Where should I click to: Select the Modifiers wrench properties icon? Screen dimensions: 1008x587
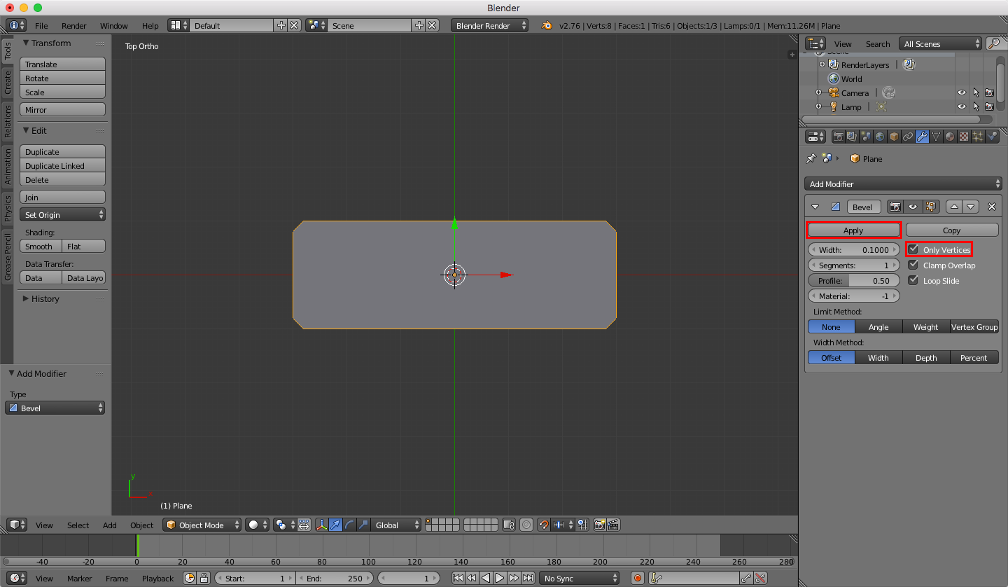pyautogui.click(x=922, y=136)
